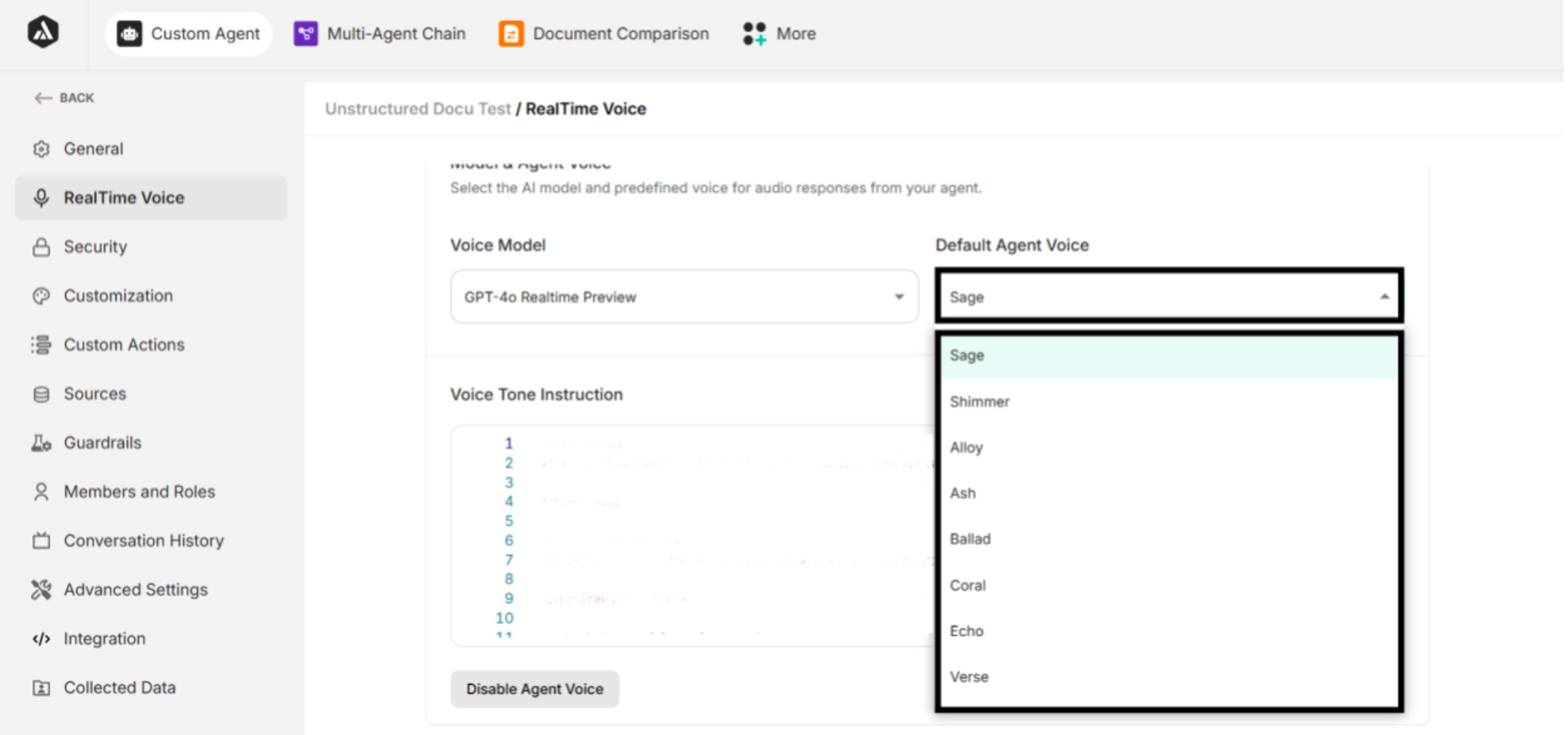Select the Security lock icon
Viewport: 1568px width, 735px height.
click(x=41, y=246)
